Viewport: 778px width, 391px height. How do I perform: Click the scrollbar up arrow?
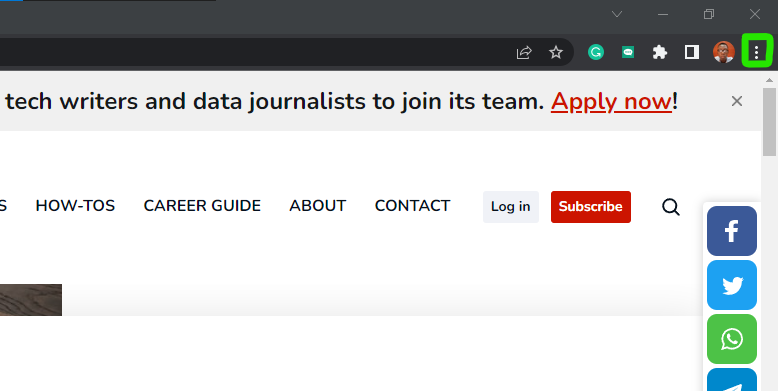click(x=770, y=80)
